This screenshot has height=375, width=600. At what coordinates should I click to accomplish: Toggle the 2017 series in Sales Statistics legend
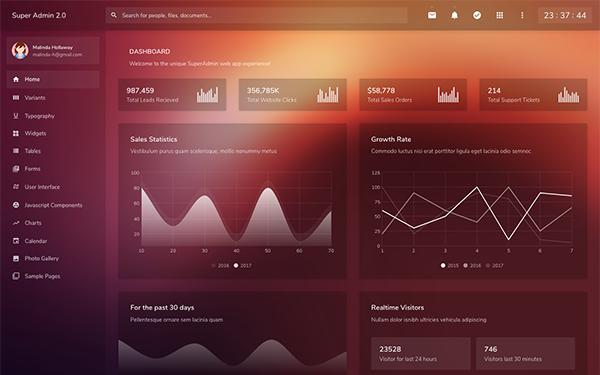(x=243, y=265)
